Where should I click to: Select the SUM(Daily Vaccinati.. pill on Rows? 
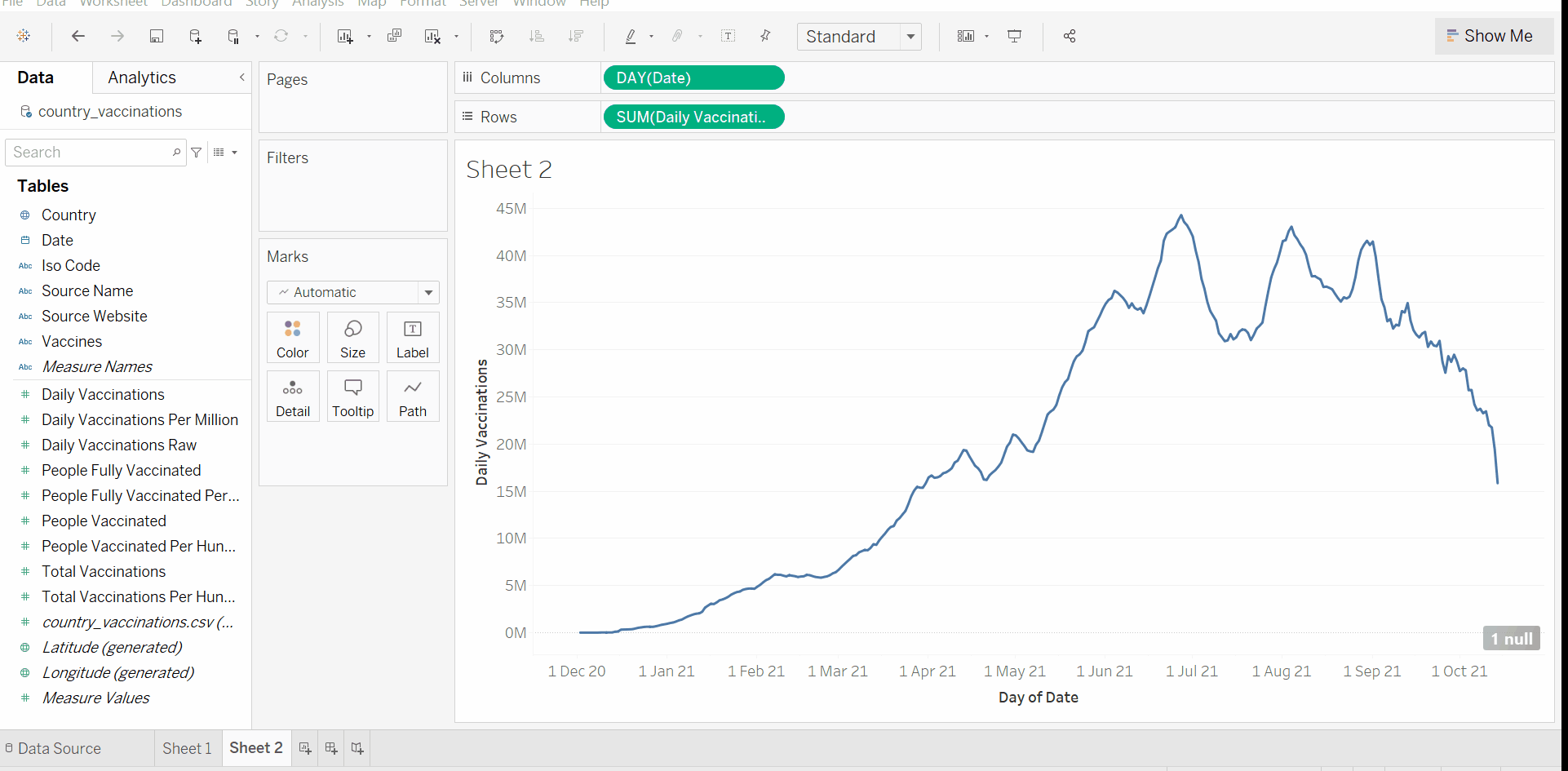693,117
